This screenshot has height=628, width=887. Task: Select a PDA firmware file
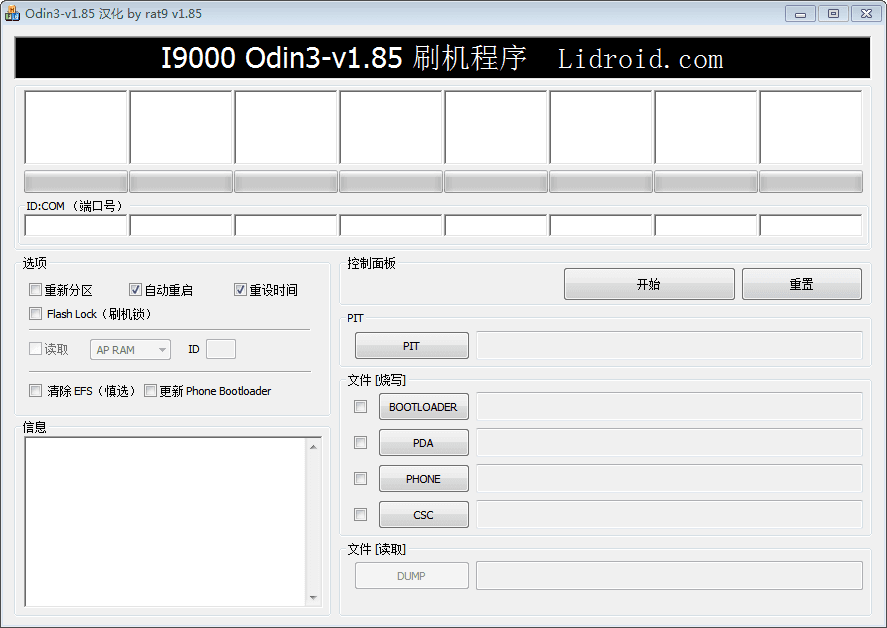[x=423, y=443]
